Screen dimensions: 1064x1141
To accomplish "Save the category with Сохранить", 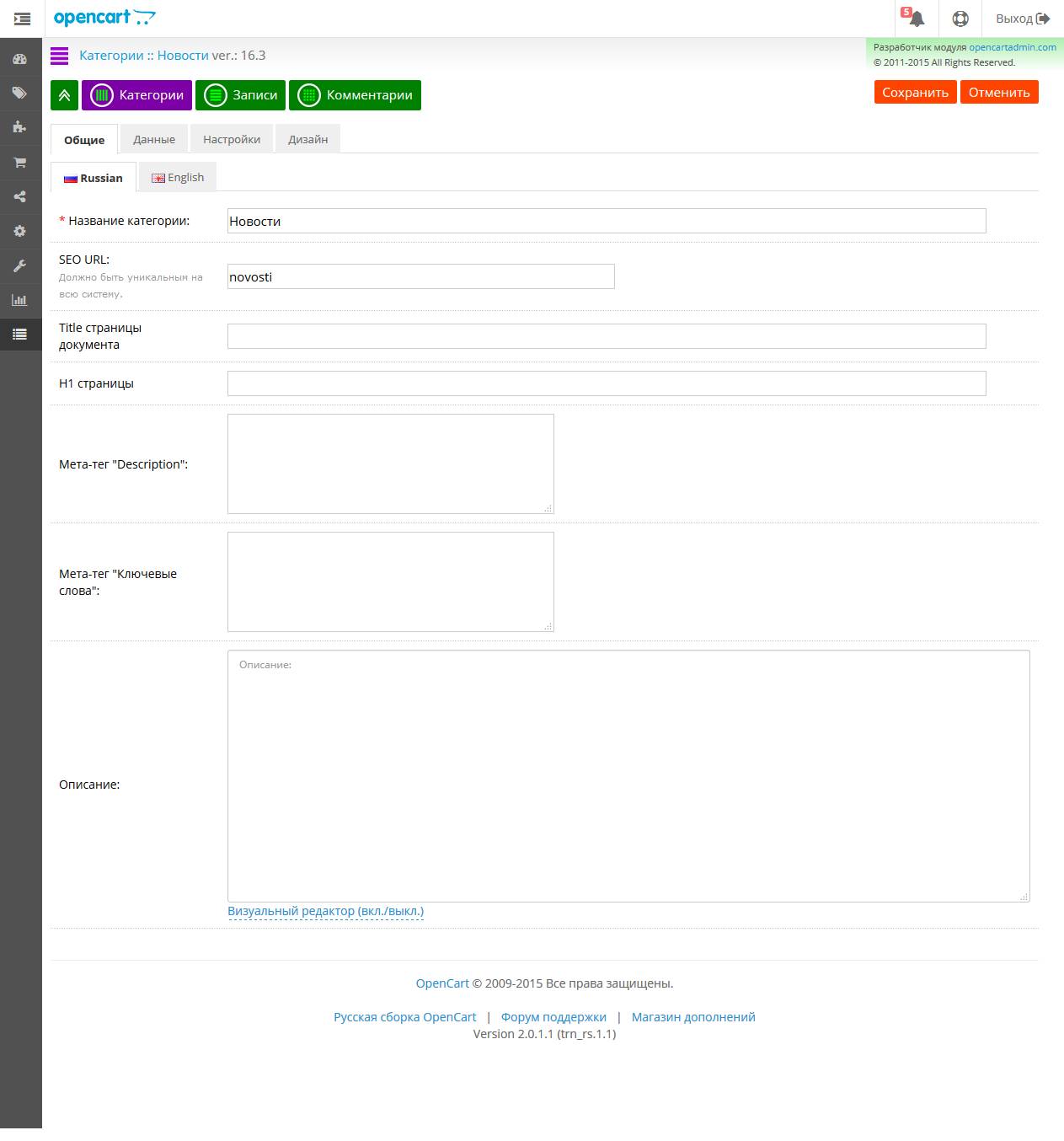I will click(915, 93).
